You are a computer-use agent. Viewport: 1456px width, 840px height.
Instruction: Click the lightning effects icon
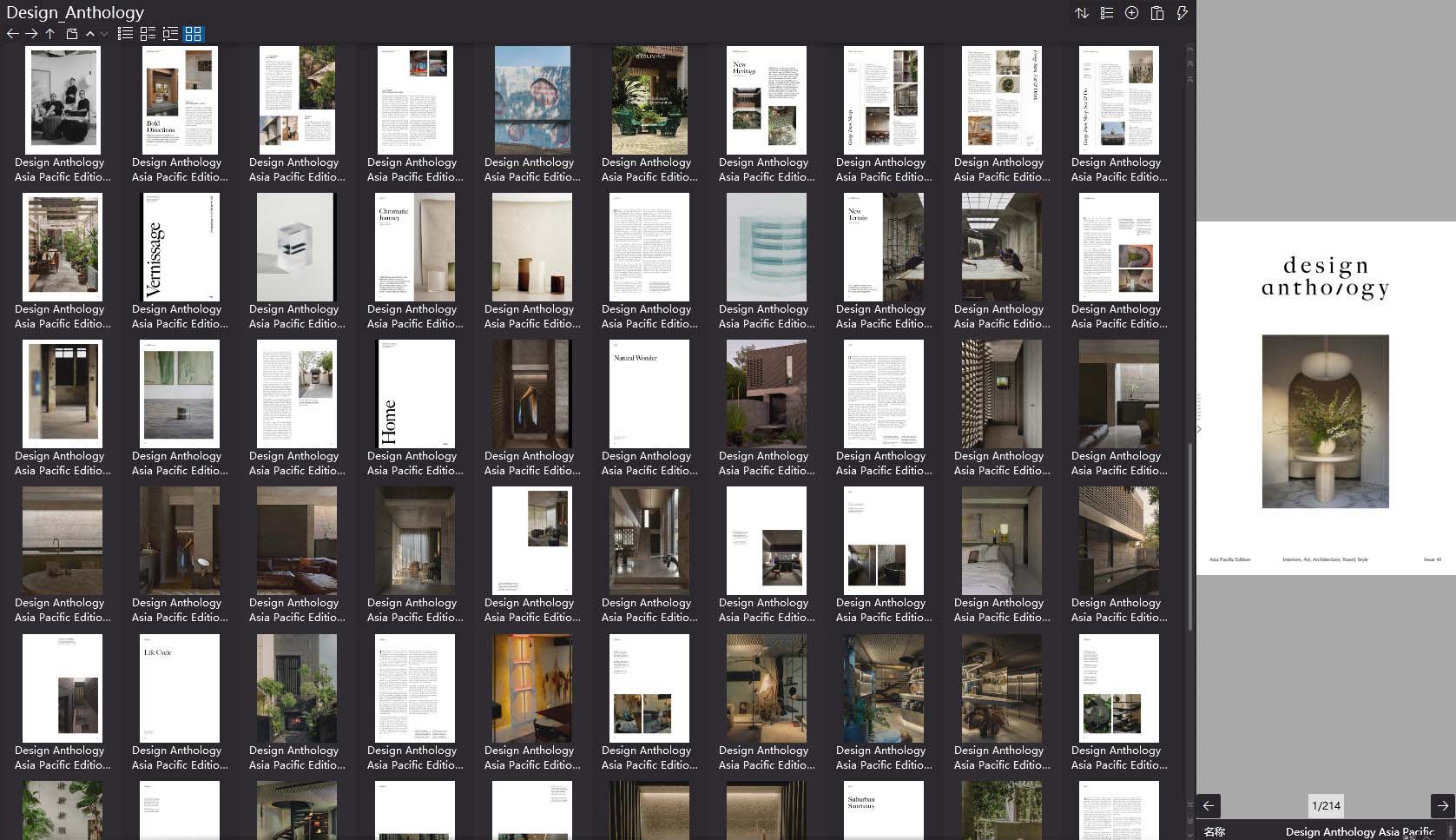pyautogui.click(x=1182, y=12)
